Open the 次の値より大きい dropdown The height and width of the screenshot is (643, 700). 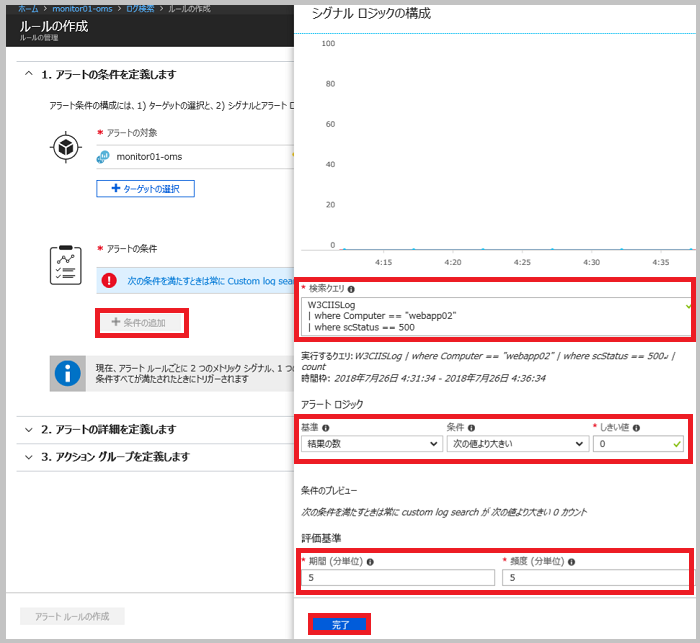click(518, 444)
